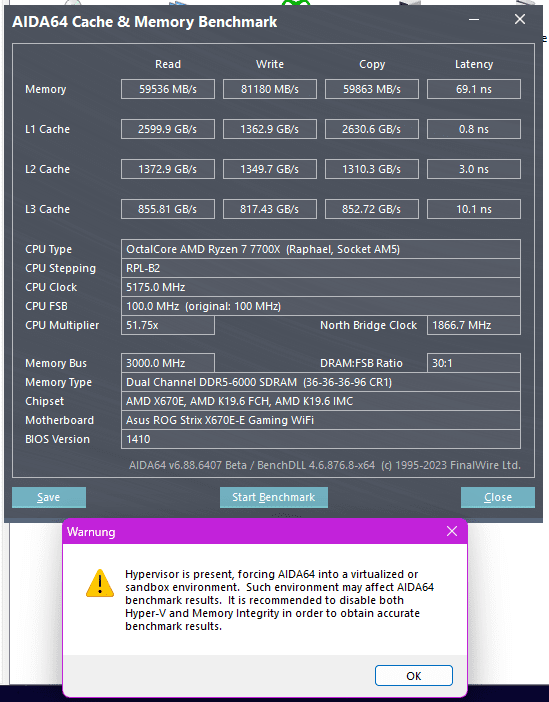The width and height of the screenshot is (549, 702).
Task: Close the AIDA64 benchmark window
Action: (x=520, y=19)
